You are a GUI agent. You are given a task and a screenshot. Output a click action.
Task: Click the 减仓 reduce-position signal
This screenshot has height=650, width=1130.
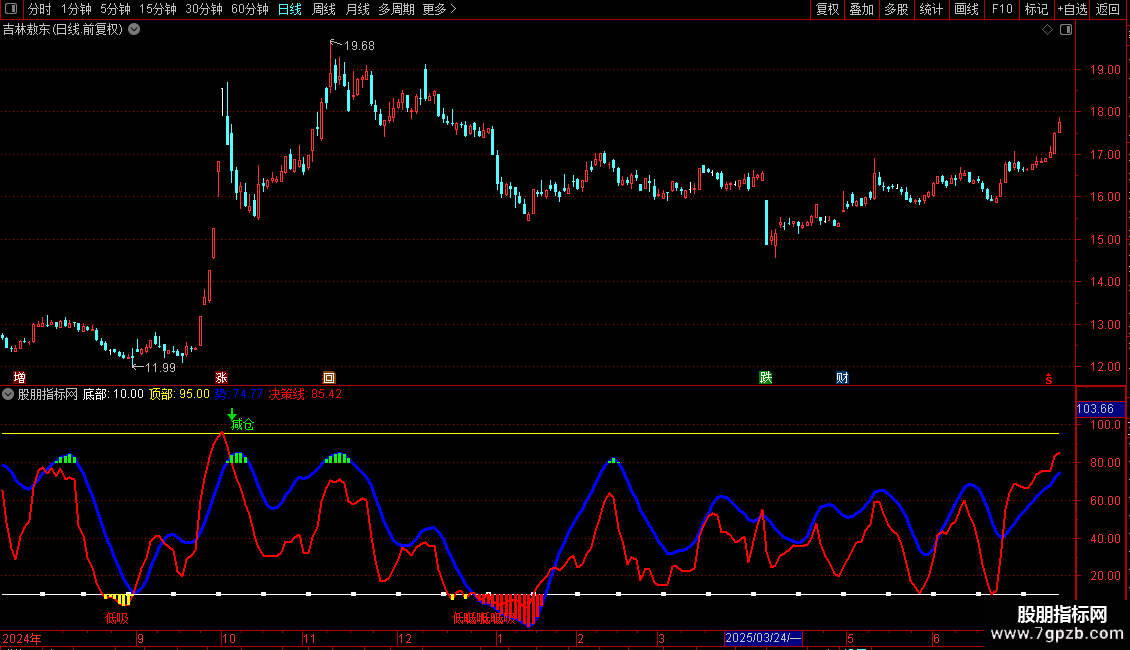coord(243,424)
